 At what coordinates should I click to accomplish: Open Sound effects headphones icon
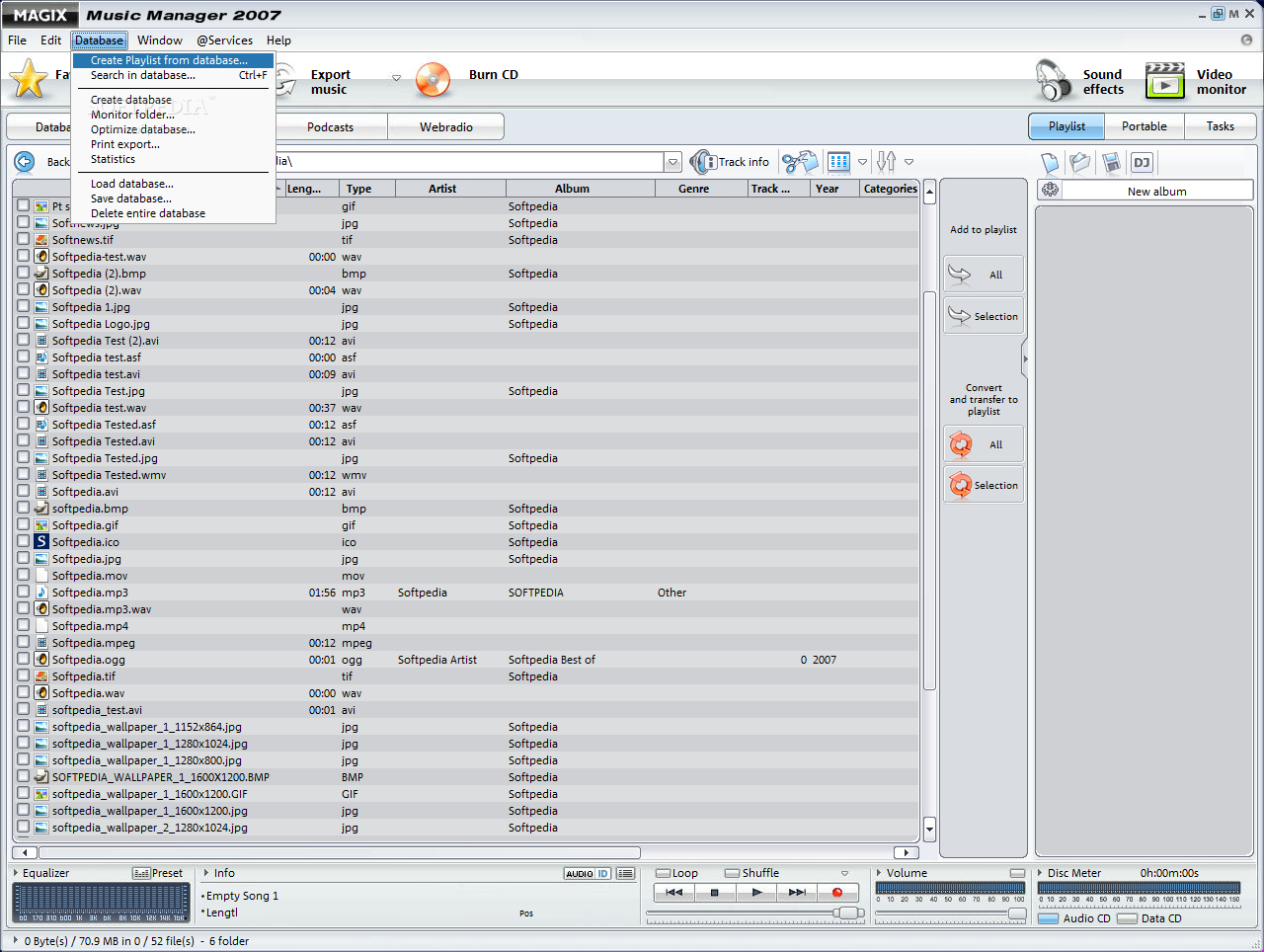[1053, 80]
